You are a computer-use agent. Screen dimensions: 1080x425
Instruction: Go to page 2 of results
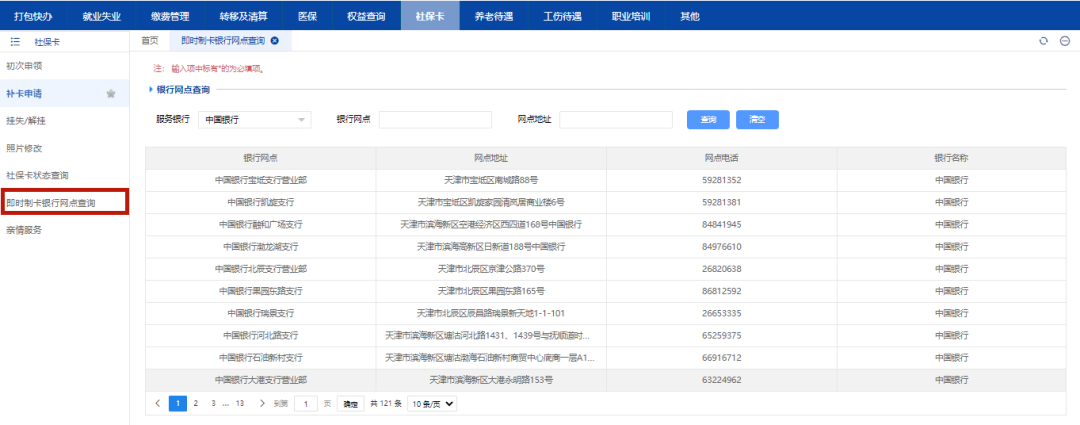(196, 403)
